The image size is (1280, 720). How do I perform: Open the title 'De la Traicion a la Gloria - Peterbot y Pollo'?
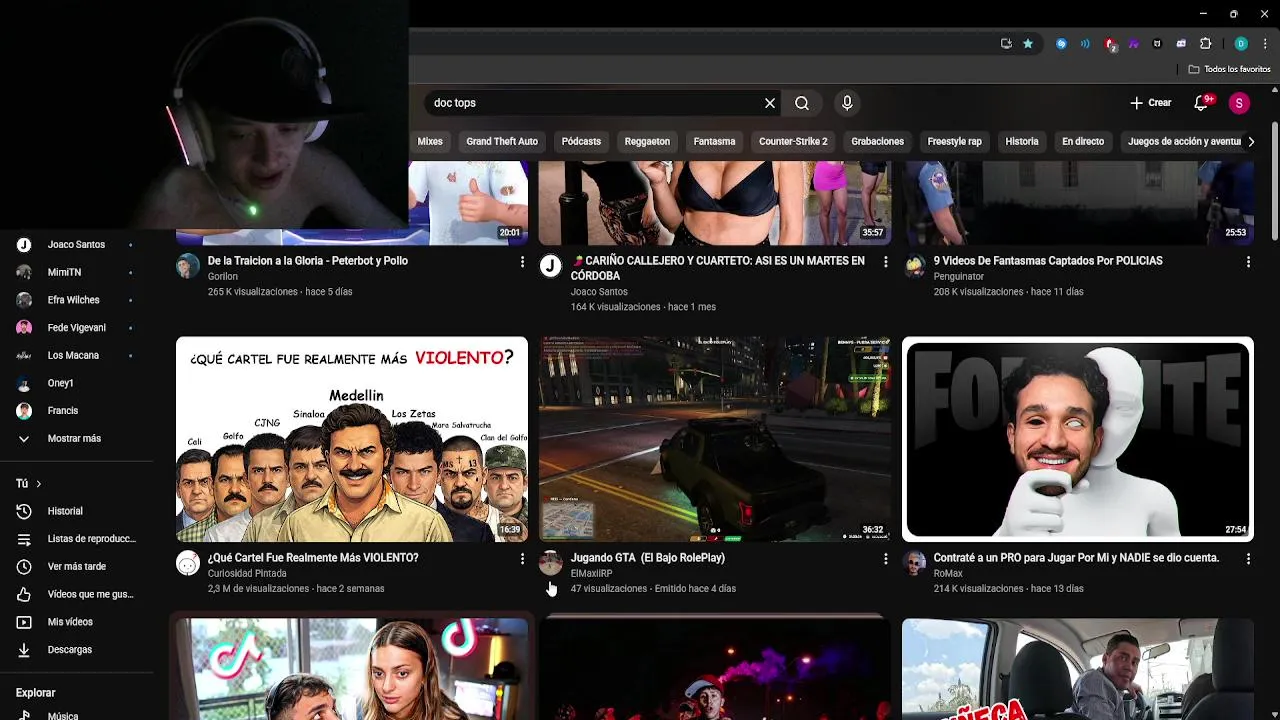pos(307,261)
